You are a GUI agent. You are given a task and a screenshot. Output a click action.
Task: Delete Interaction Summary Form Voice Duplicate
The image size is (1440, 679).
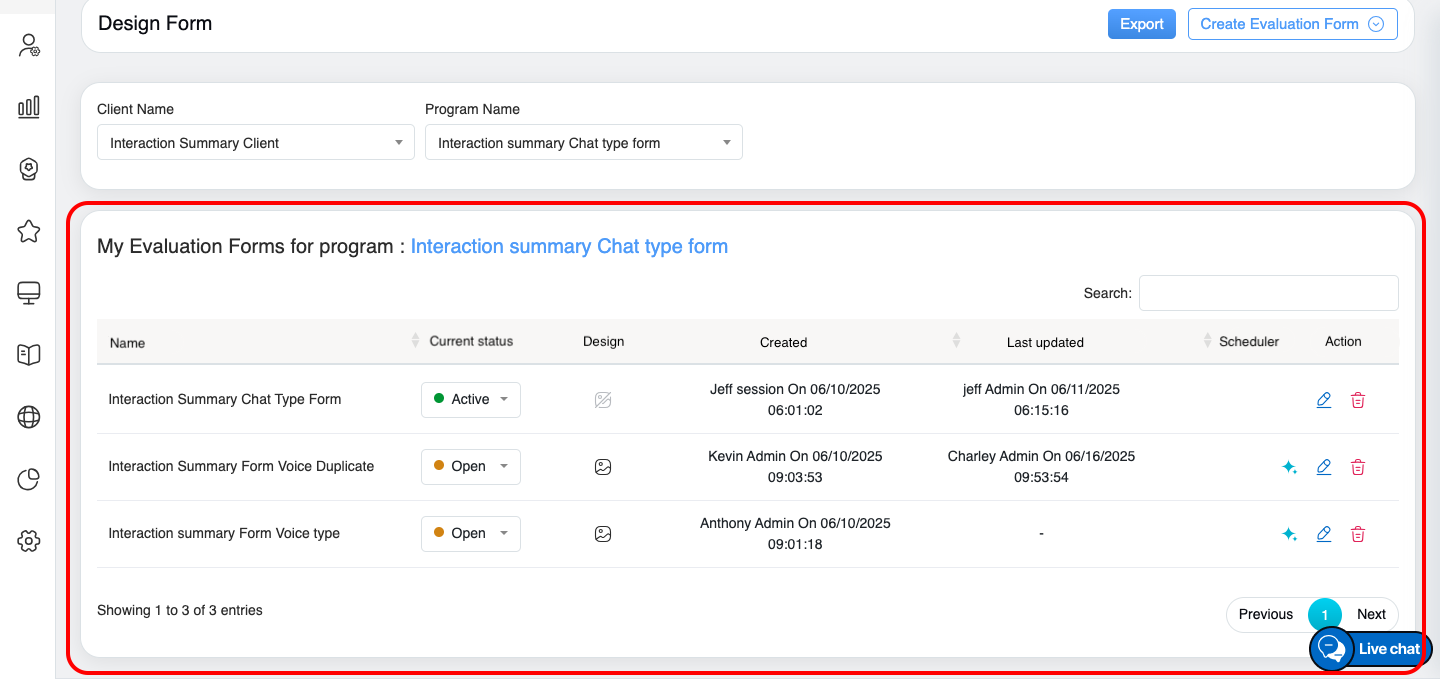point(1358,467)
